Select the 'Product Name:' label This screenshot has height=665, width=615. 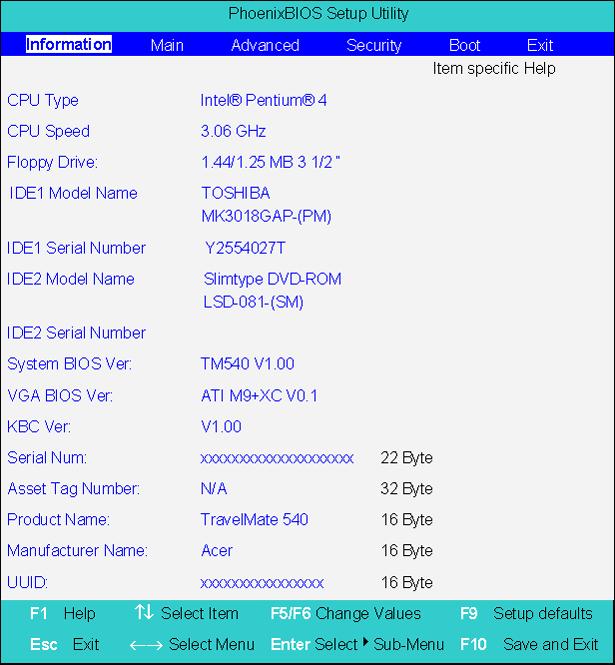59,520
